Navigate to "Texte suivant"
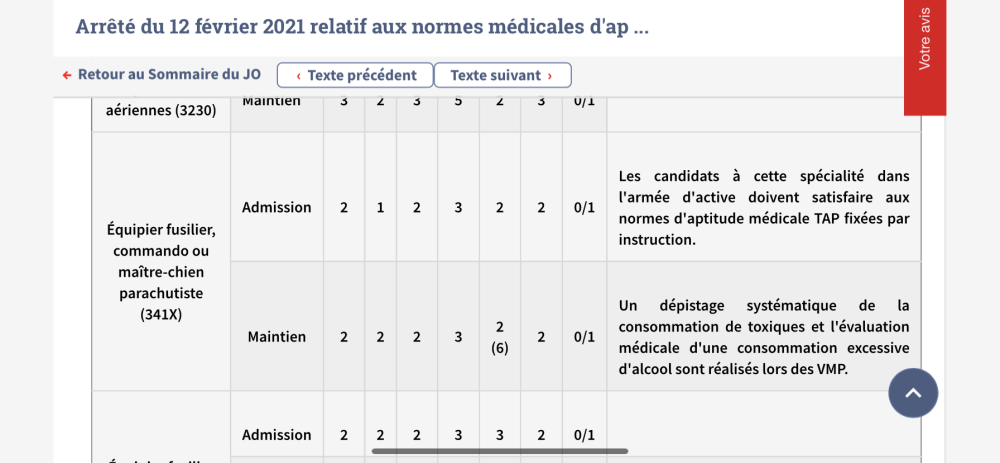The image size is (1000, 463). [502, 75]
